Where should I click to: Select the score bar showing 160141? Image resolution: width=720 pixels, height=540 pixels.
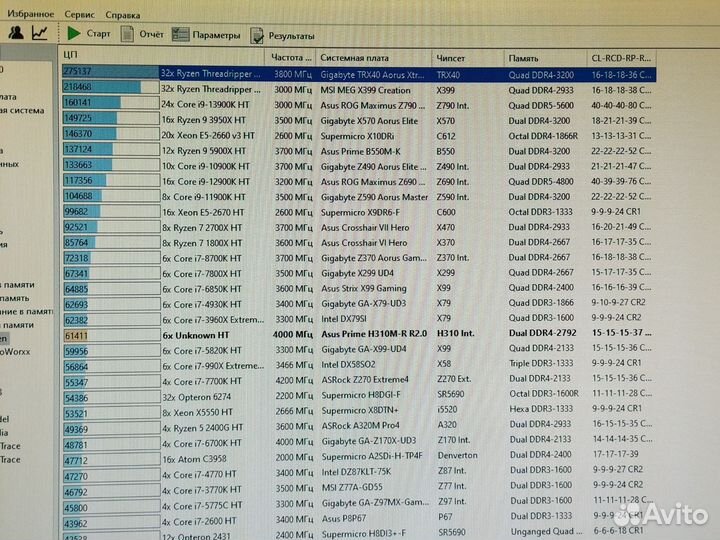pos(111,102)
